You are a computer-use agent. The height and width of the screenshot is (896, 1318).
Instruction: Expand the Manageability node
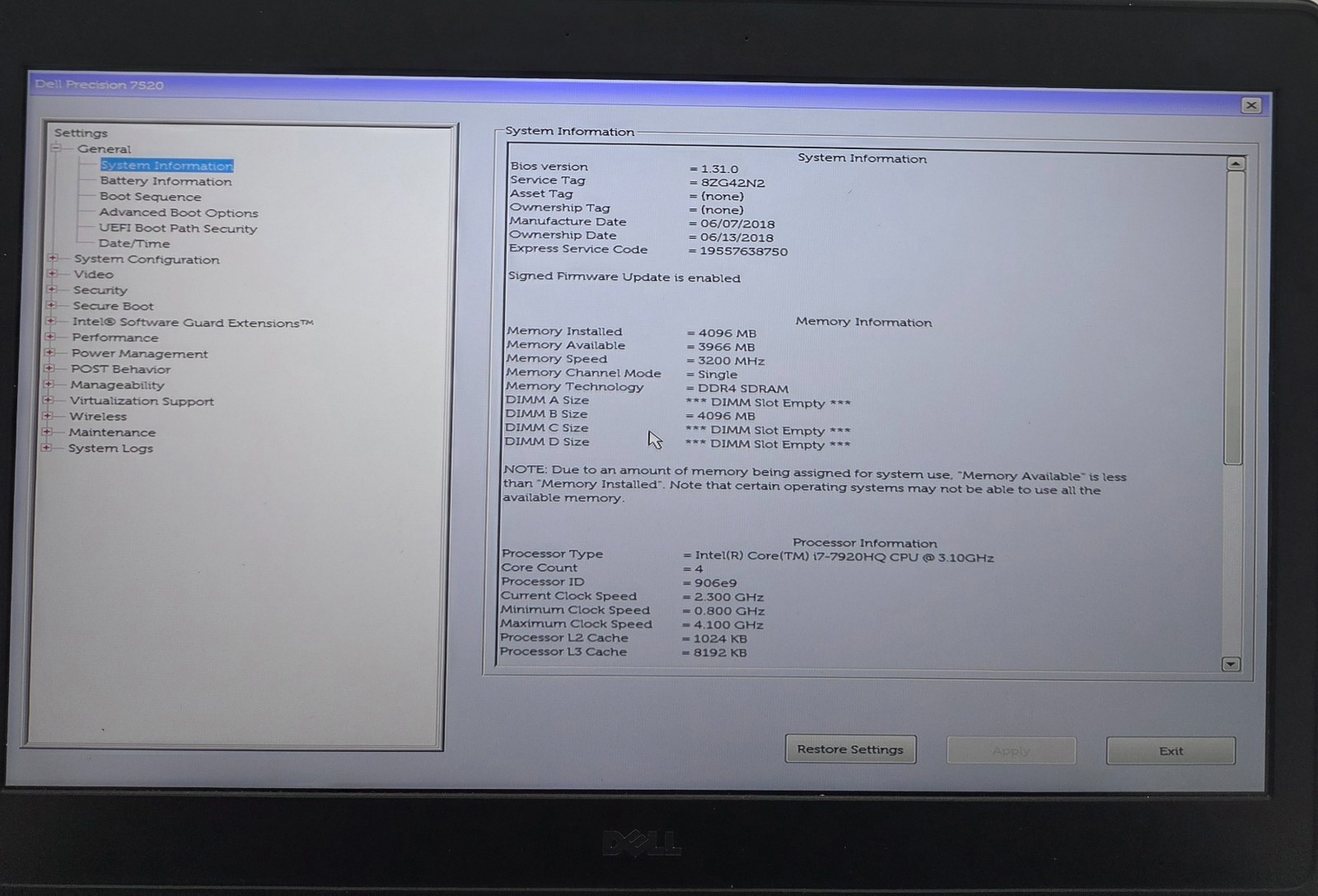pos(49,385)
